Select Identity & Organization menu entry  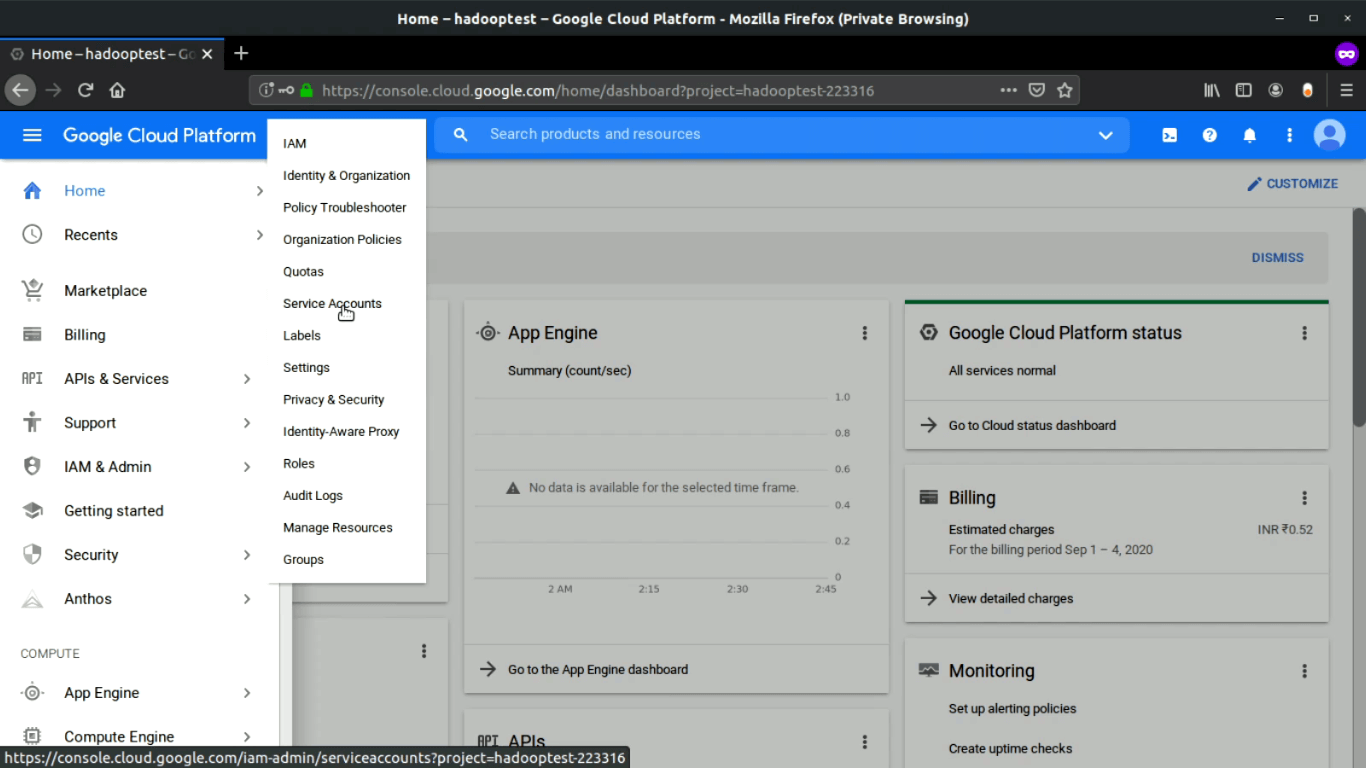(x=346, y=175)
